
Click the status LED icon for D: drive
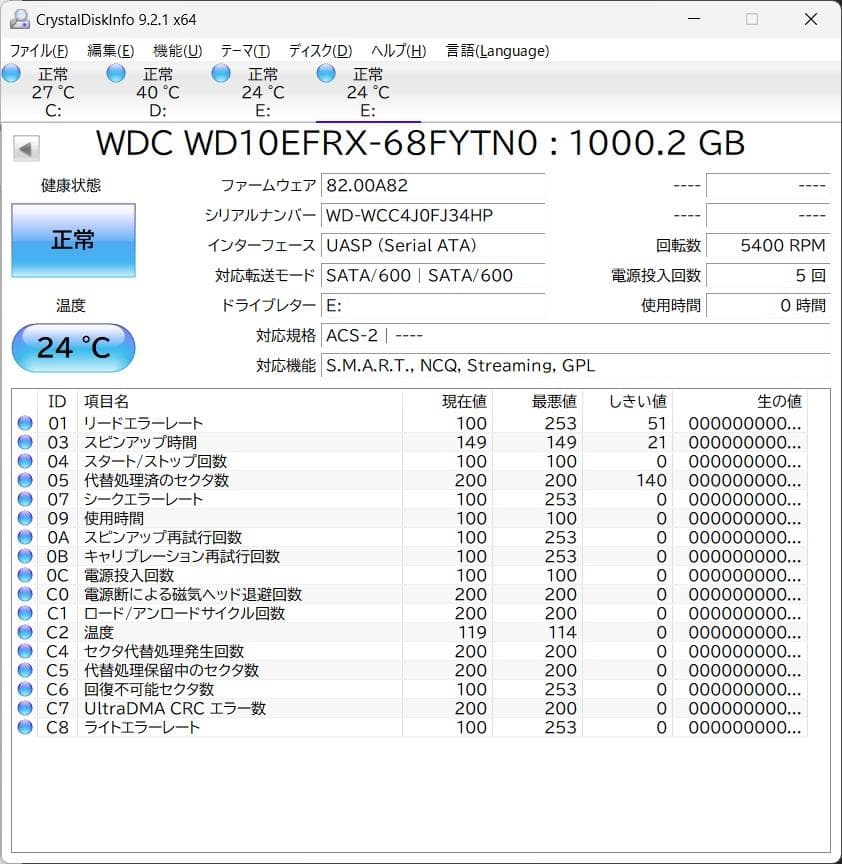(x=116, y=72)
